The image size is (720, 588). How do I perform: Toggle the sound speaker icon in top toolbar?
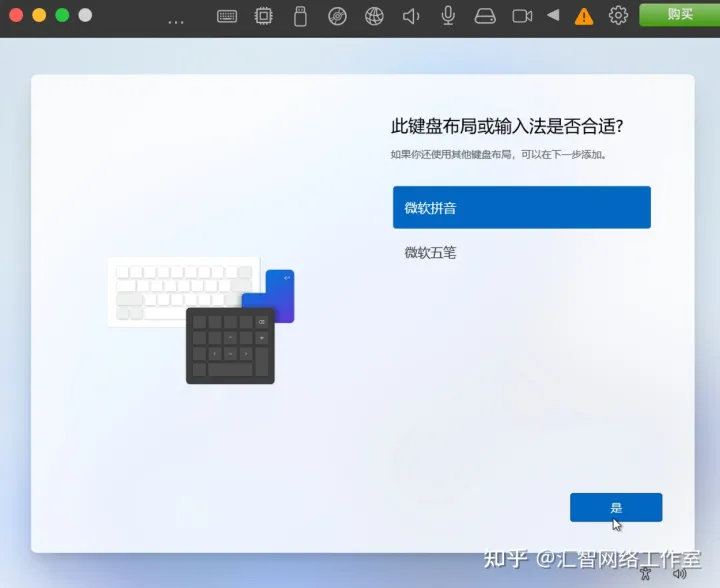point(411,17)
